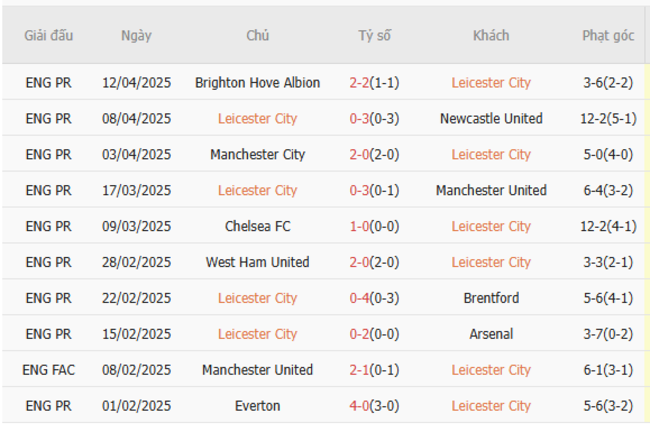Select Everton in the last row
The height and width of the screenshot is (432, 650).
point(257,407)
